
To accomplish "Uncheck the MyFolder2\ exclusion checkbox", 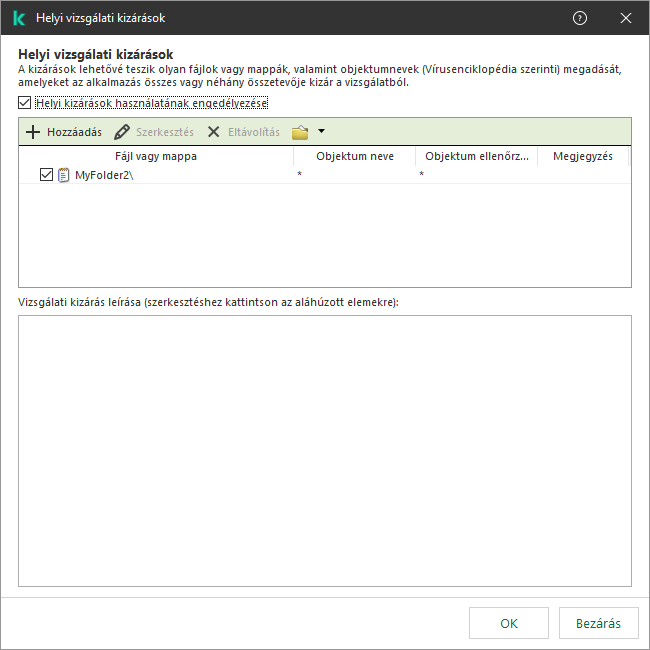I will (46, 175).
